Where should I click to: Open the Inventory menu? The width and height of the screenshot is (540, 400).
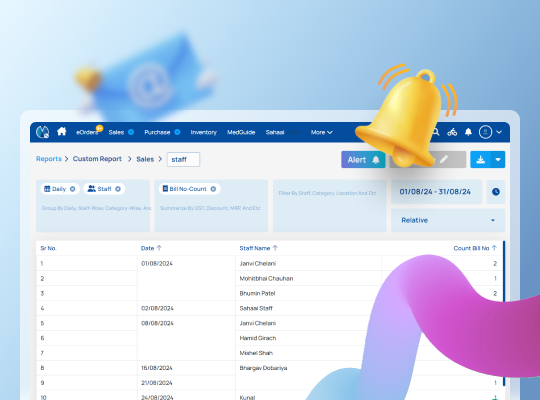[204, 132]
